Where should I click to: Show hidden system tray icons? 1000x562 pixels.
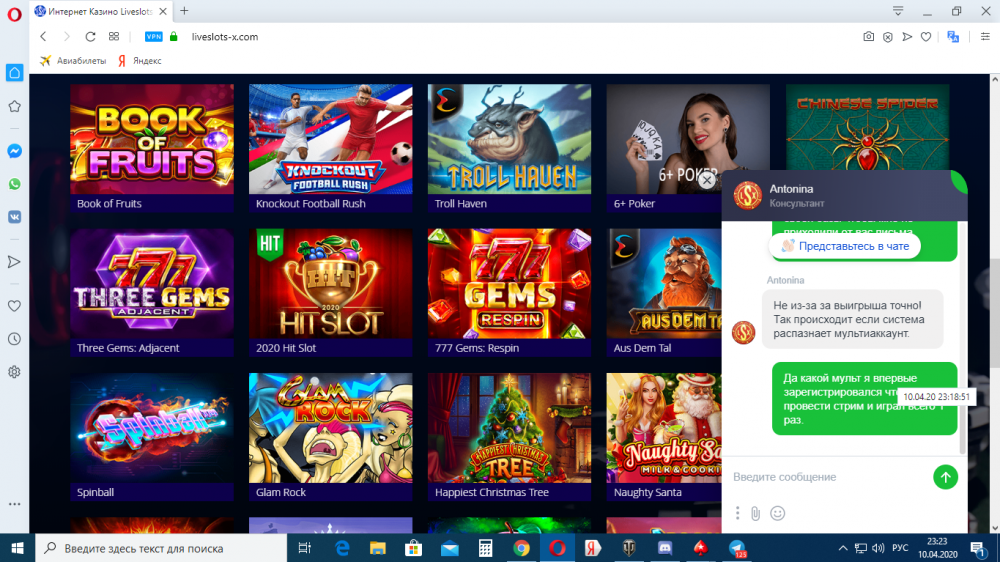click(842, 548)
